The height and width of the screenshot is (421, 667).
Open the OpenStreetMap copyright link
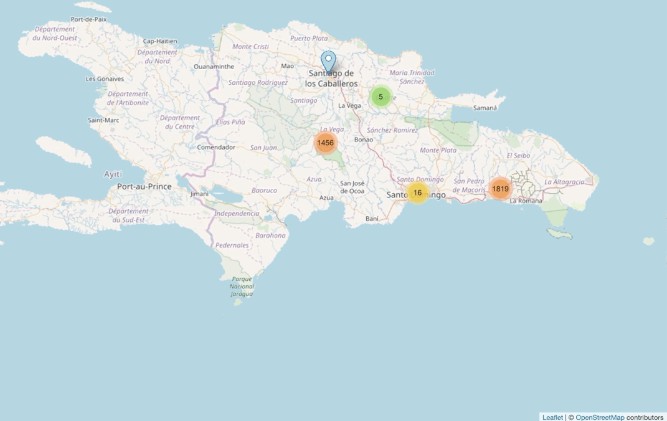pos(599,416)
